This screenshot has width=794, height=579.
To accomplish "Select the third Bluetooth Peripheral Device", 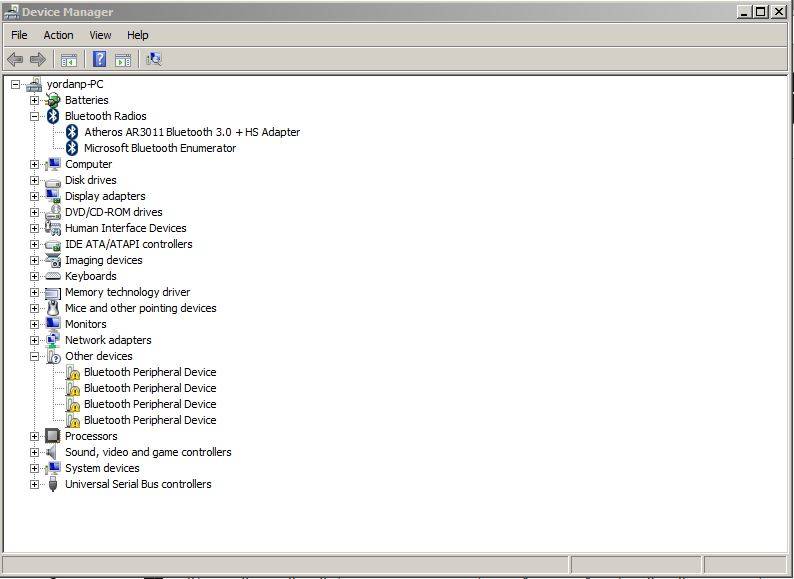I will [x=150, y=404].
